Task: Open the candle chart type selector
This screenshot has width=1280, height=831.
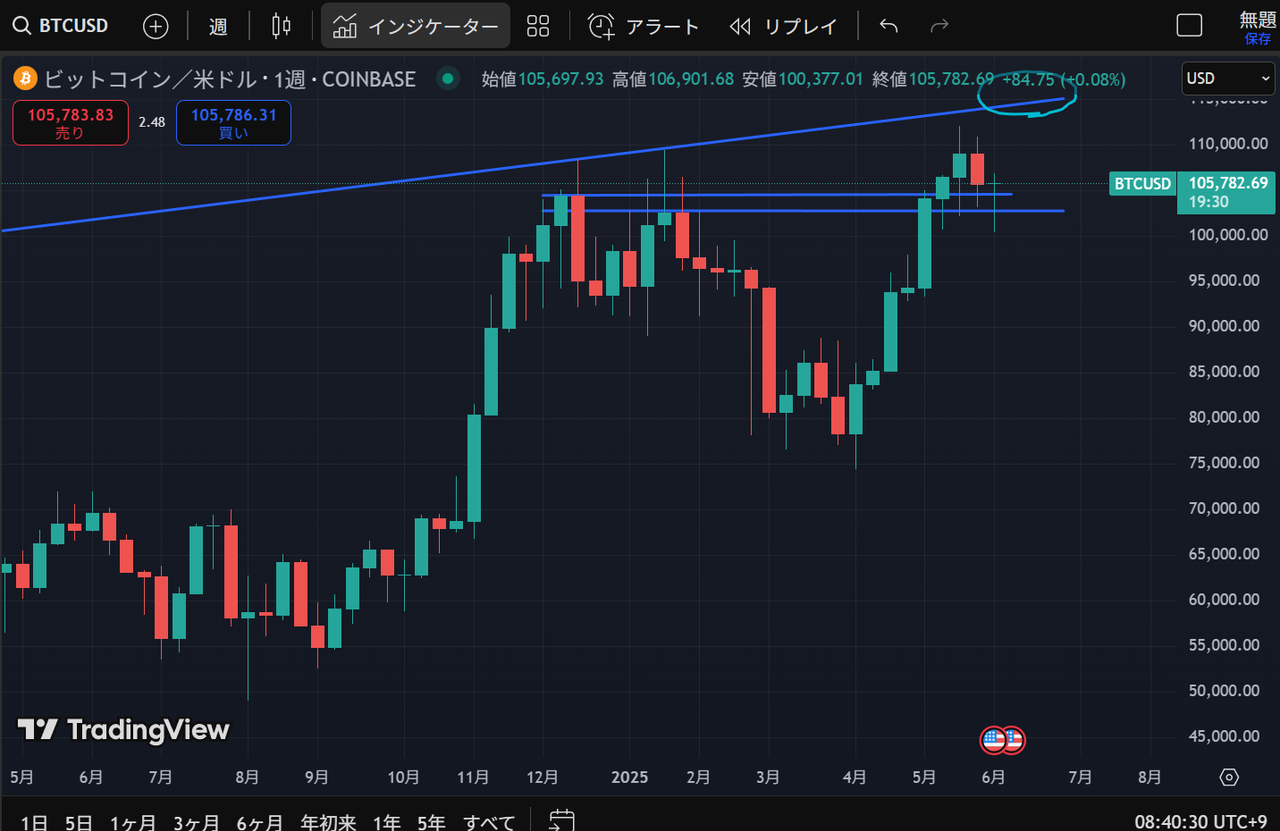Action: click(280, 26)
